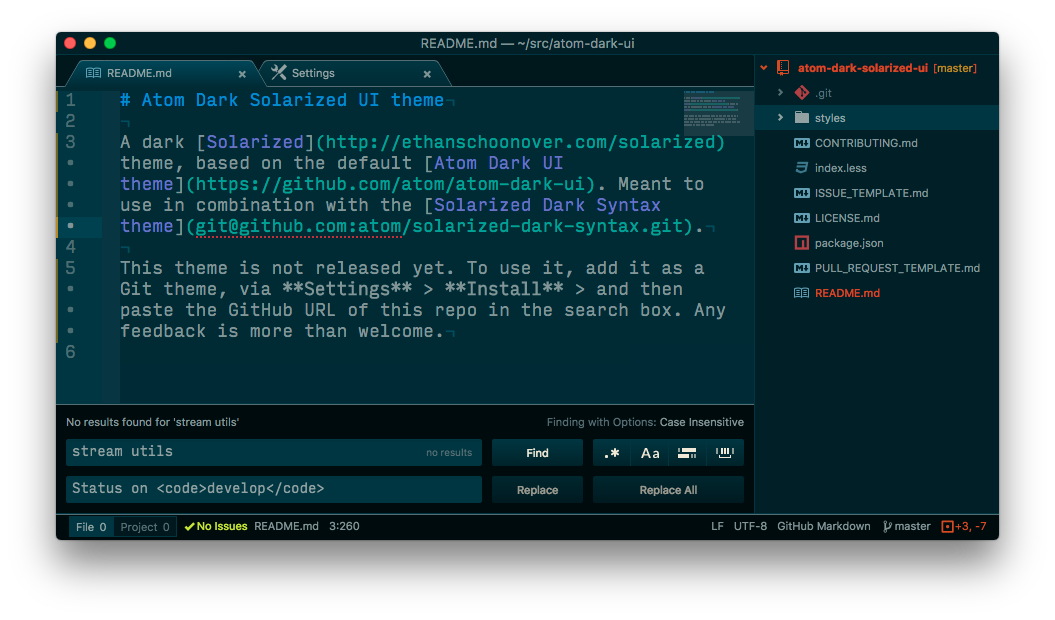Click the ethanschoonover.com/solarized URL in editor
Image resolution: width=1055 pixels, height=620 pixels.
coord(520,143)
